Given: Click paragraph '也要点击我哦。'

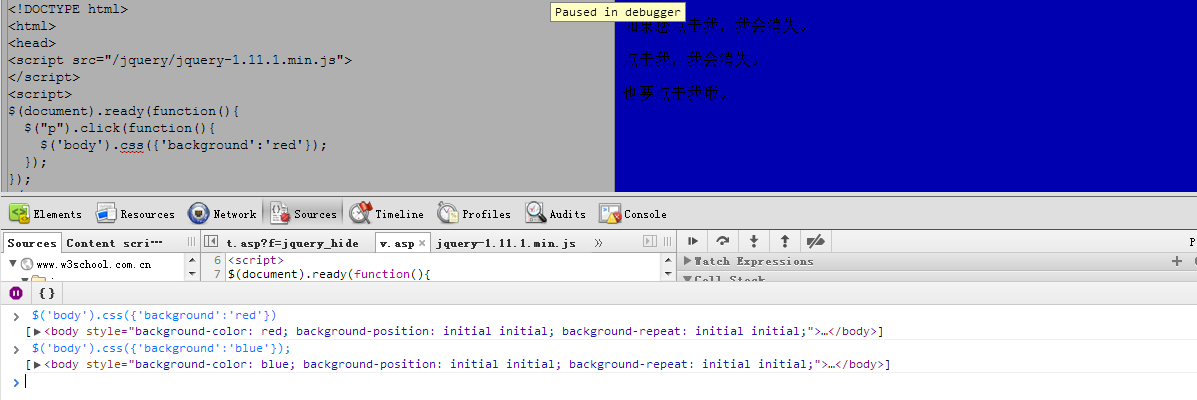Looking at the screenshot, I should click(676, 93).
